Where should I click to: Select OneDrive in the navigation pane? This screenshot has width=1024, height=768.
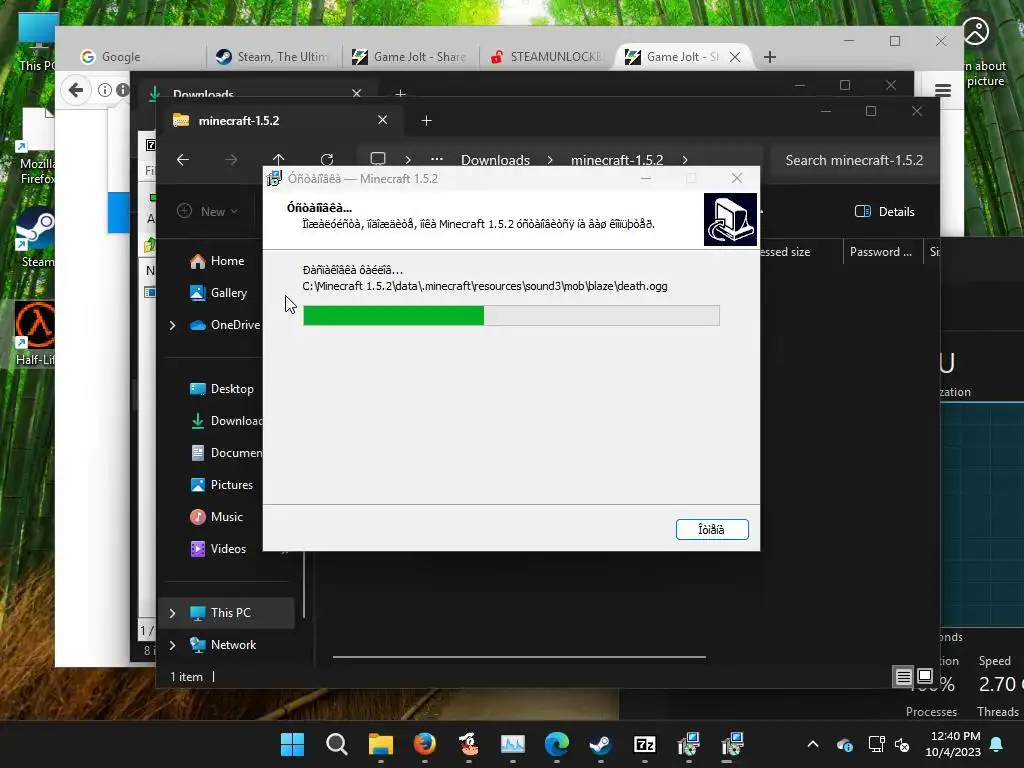point(225,325)
